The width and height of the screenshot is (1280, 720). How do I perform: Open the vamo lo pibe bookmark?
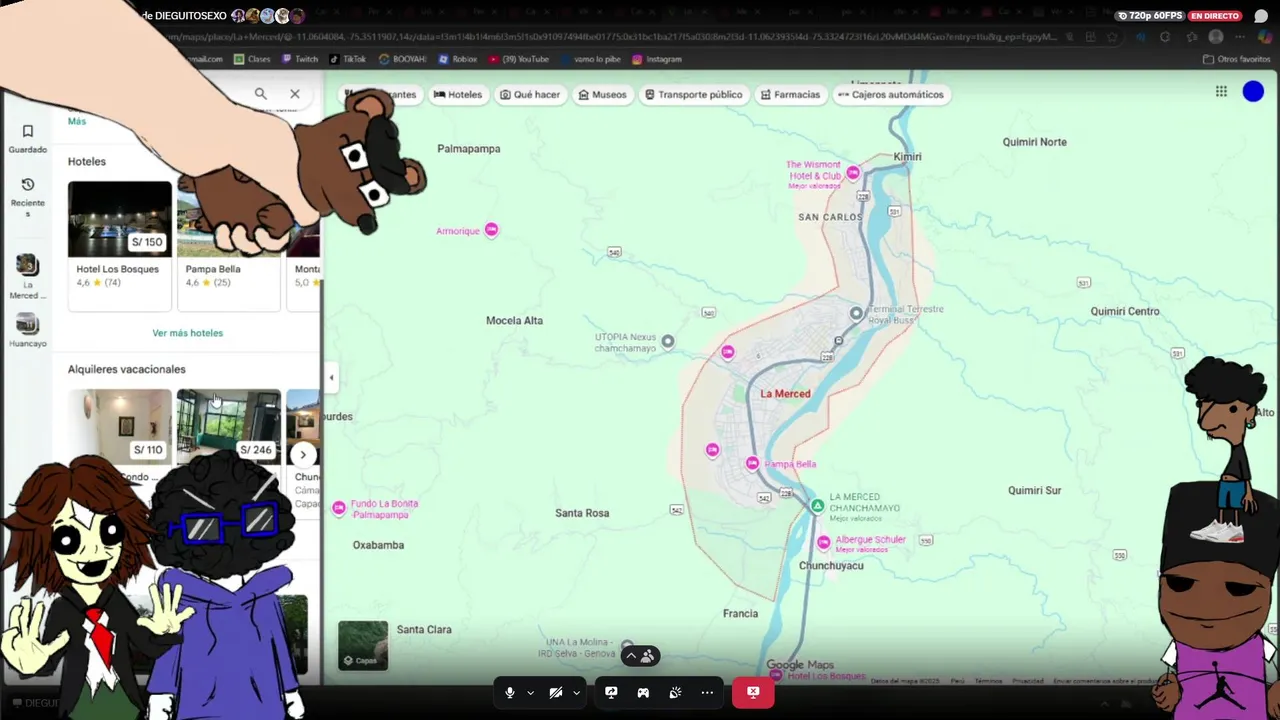click(x=590, y=59)
